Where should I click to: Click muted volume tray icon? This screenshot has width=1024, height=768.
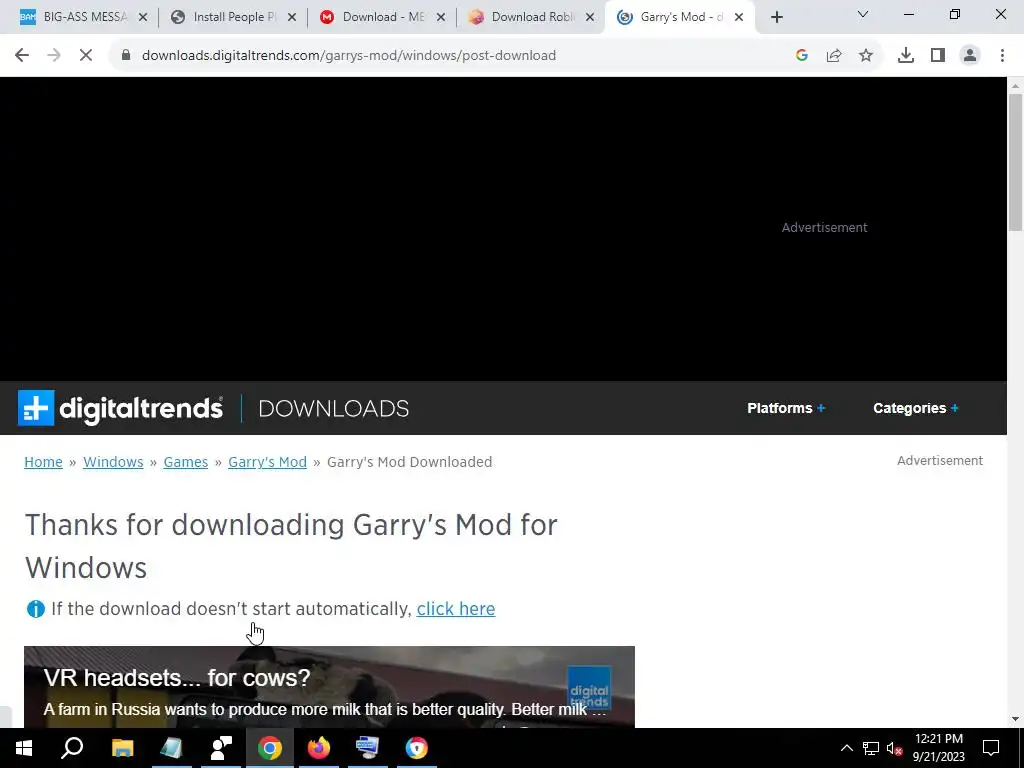(895, 748)
